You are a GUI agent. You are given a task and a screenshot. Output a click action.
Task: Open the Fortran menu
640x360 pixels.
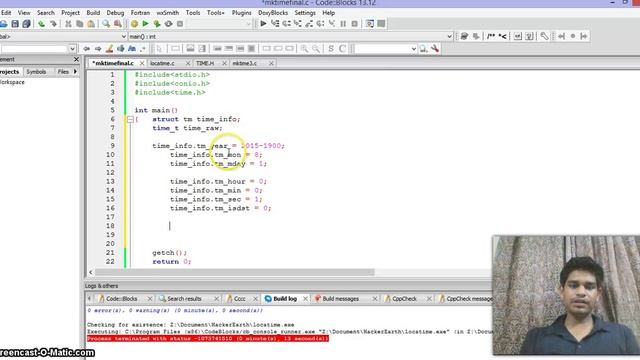(140, 13)
